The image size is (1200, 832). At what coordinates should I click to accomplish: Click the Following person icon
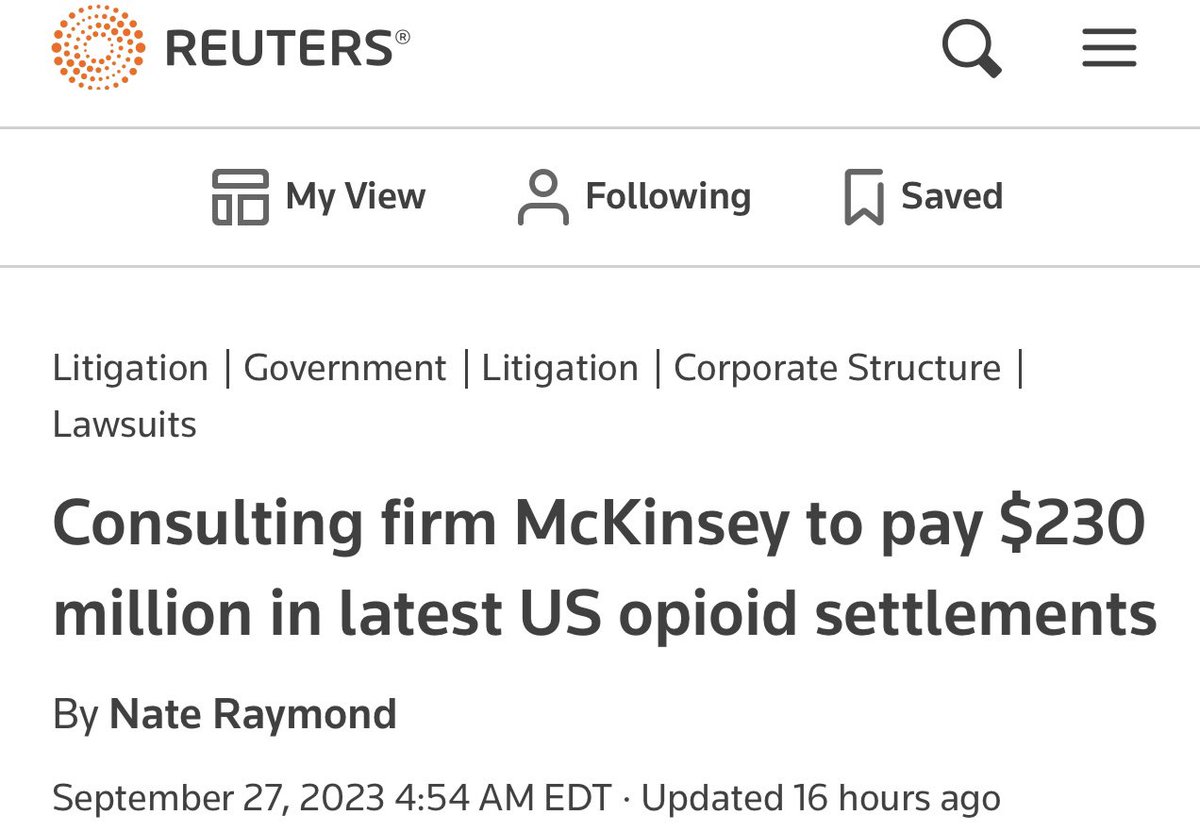pos(542,197)
